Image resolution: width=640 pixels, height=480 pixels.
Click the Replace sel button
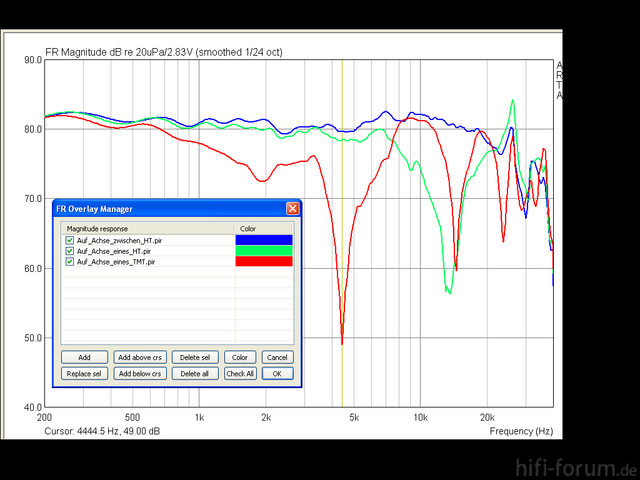tap(84, 373)
